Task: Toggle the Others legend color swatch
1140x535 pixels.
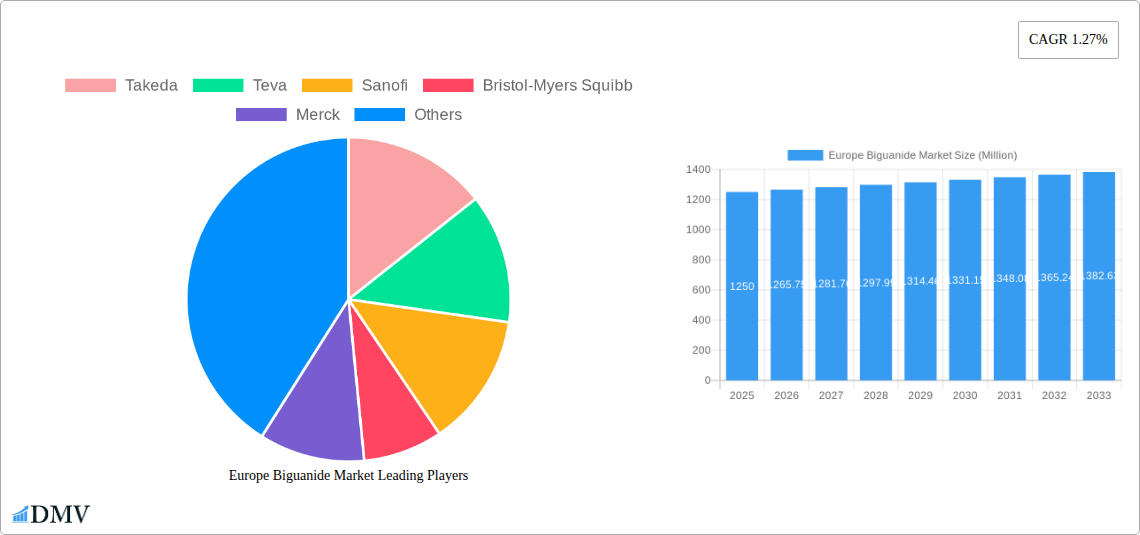Action: (x=380, y=115)
